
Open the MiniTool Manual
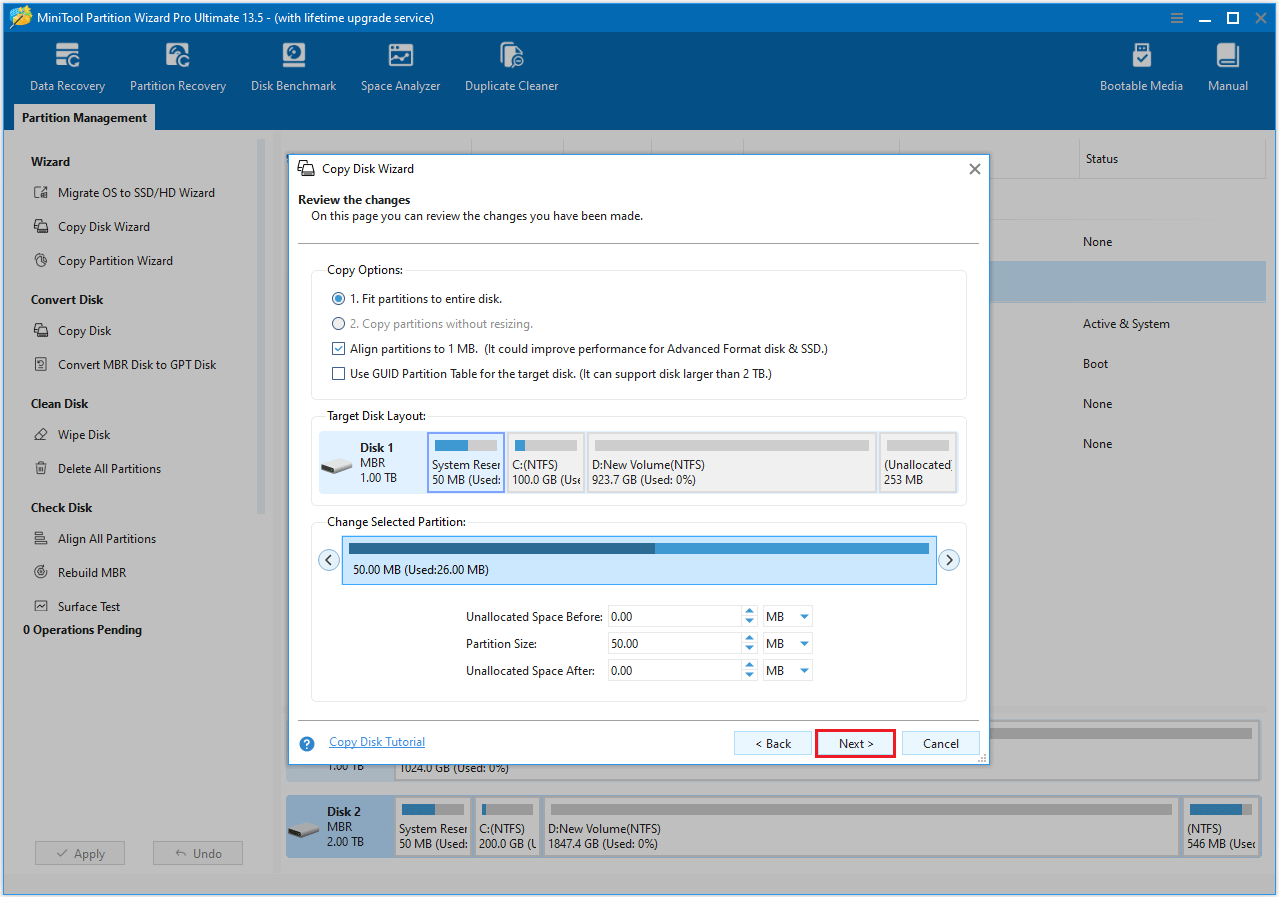pos(1227,66)
